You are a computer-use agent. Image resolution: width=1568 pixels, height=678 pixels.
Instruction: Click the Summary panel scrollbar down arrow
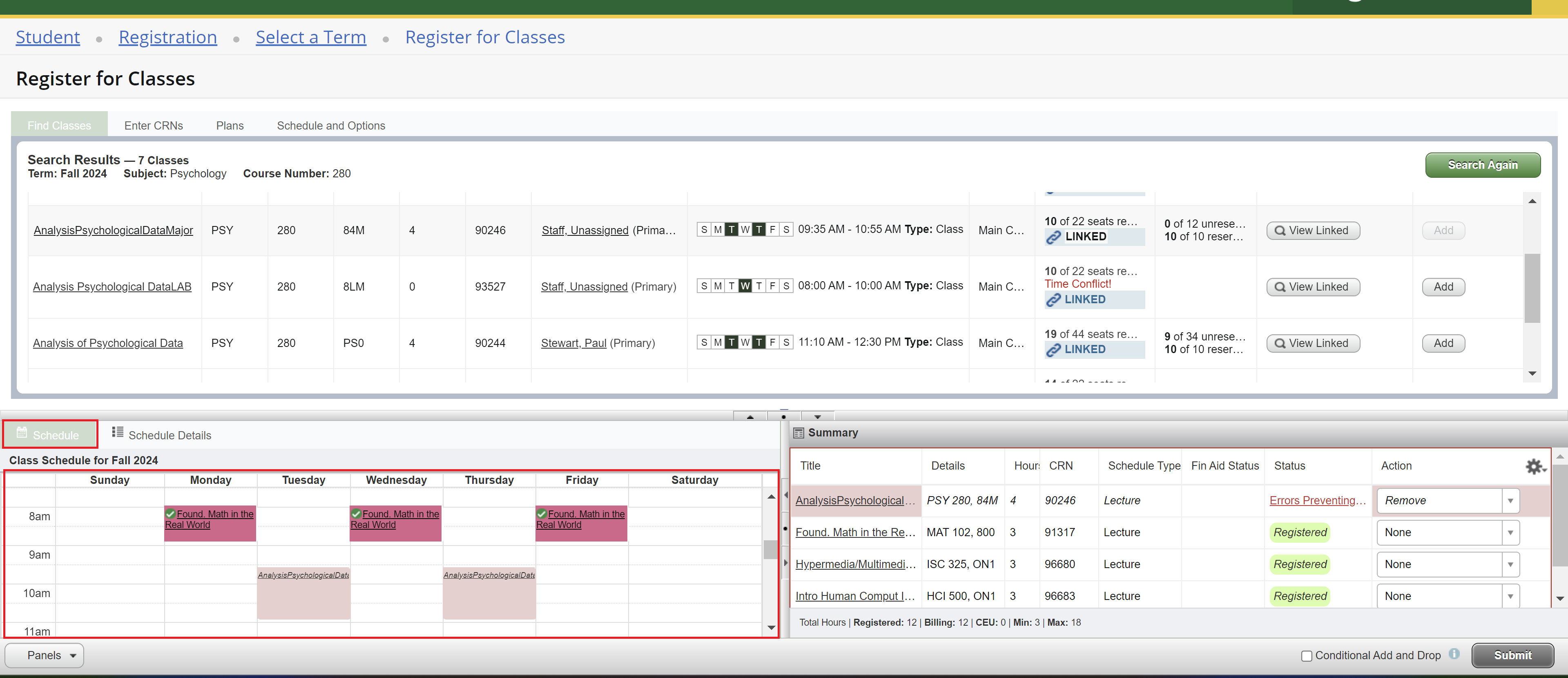(1559, 599)
